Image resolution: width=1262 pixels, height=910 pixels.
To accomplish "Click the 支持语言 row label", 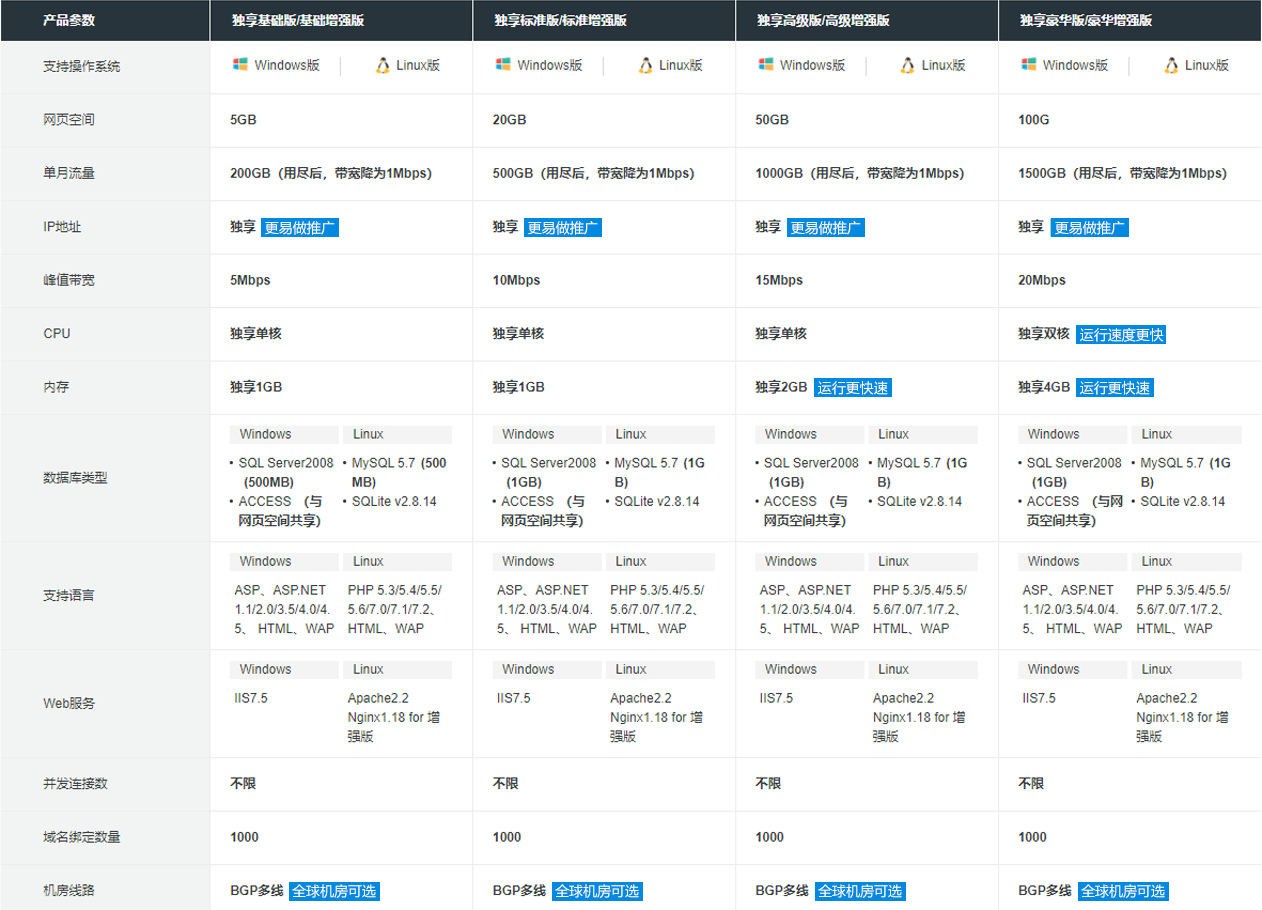I will [69, 595].
